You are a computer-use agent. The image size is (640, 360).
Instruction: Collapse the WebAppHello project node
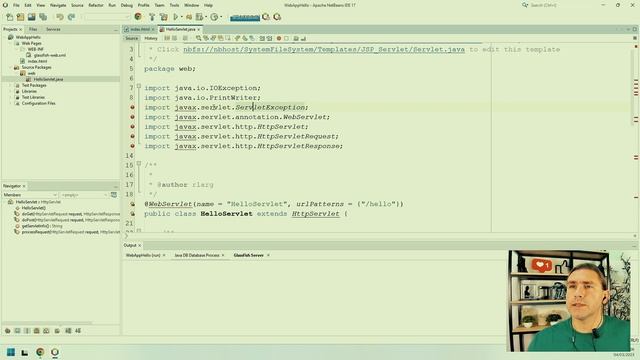click(x=5, y=37)
